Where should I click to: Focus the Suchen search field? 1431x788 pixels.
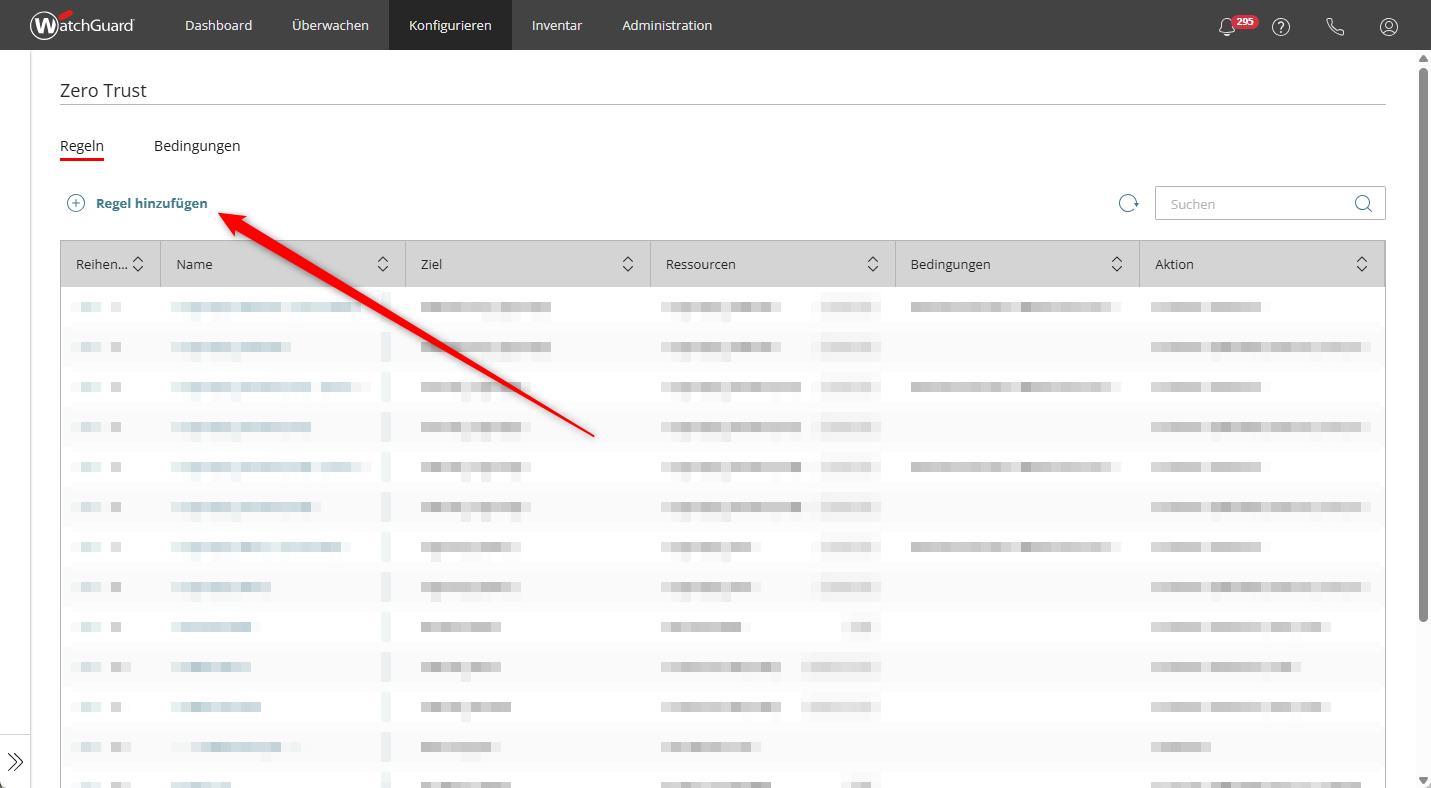[x=1255, y=203]
